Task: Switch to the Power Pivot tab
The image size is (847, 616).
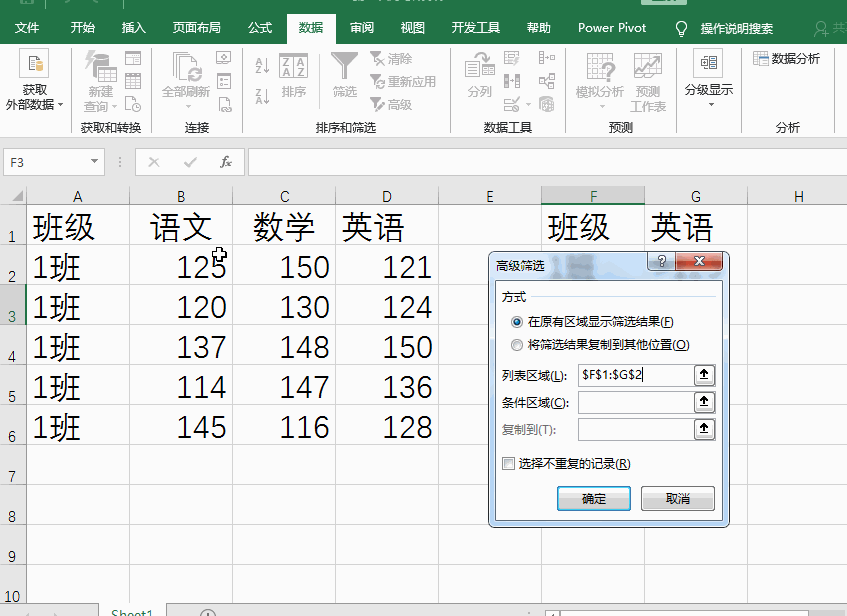Action: pyautogui.click(x=612, y=28)
